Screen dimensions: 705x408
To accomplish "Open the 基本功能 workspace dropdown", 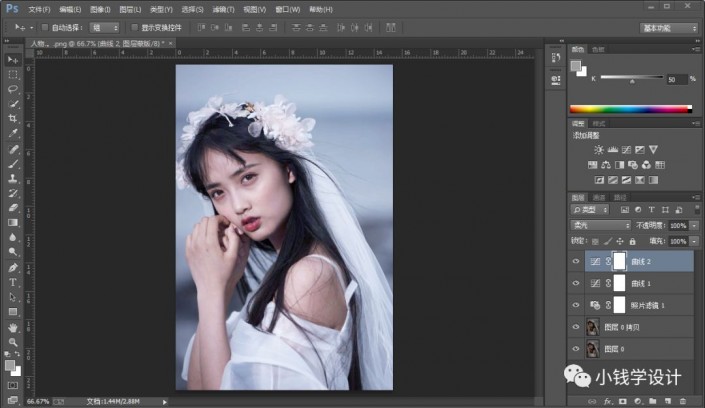I will coord(668,28).
